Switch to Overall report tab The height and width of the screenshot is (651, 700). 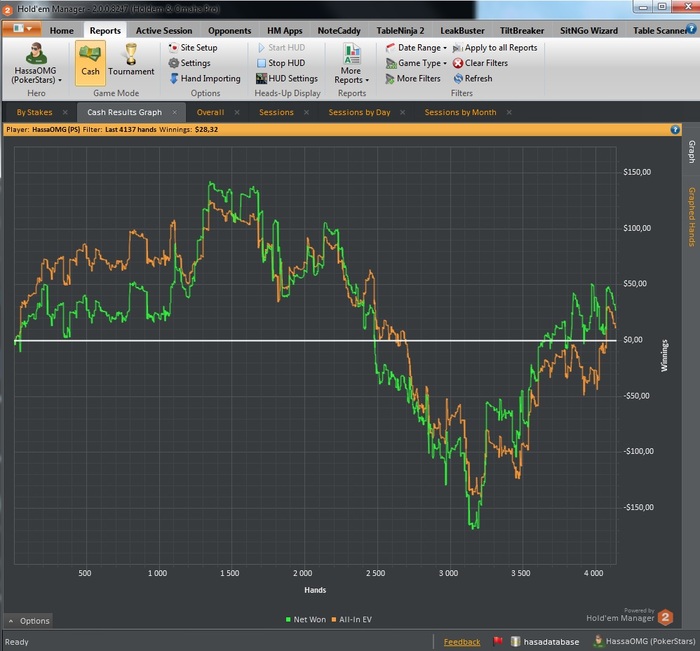click(x=210, y=112)
